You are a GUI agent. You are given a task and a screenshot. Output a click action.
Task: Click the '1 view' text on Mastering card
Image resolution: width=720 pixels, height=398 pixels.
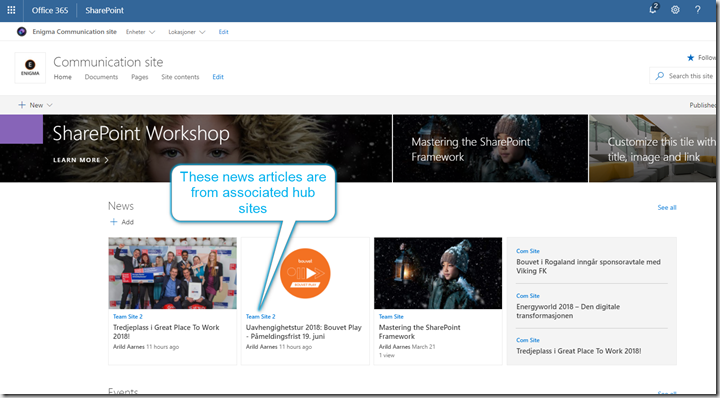tap(387, 355)
